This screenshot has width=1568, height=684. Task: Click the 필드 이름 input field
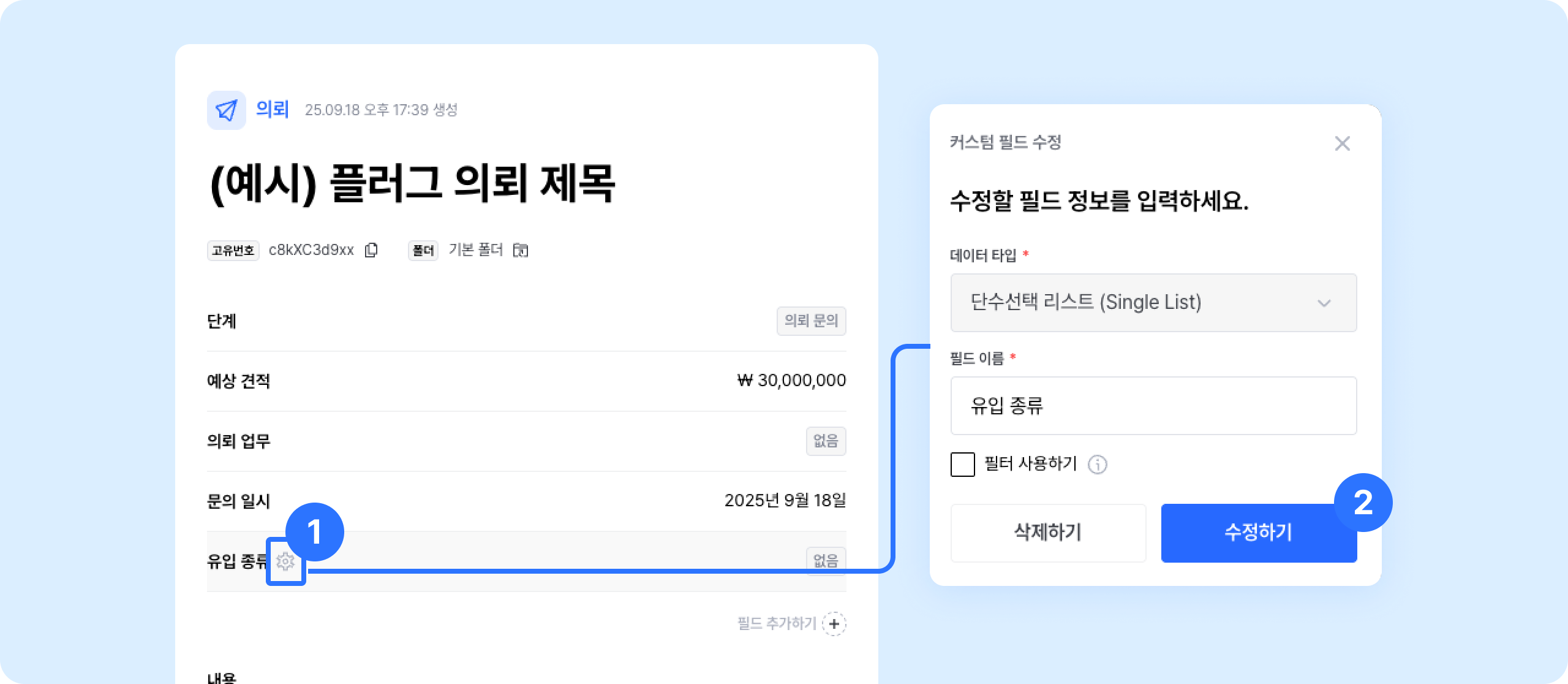coord(1153,406)
